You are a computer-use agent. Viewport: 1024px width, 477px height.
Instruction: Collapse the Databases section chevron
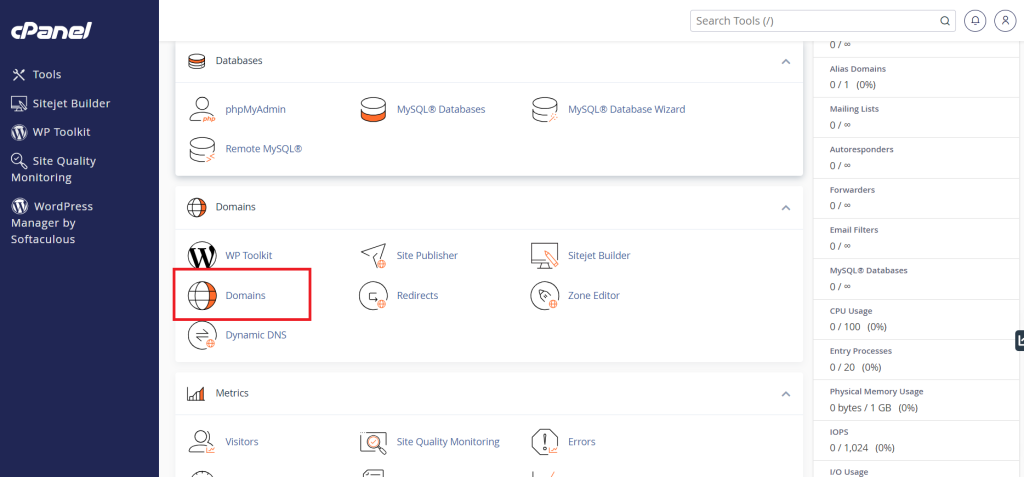(786, 61)
